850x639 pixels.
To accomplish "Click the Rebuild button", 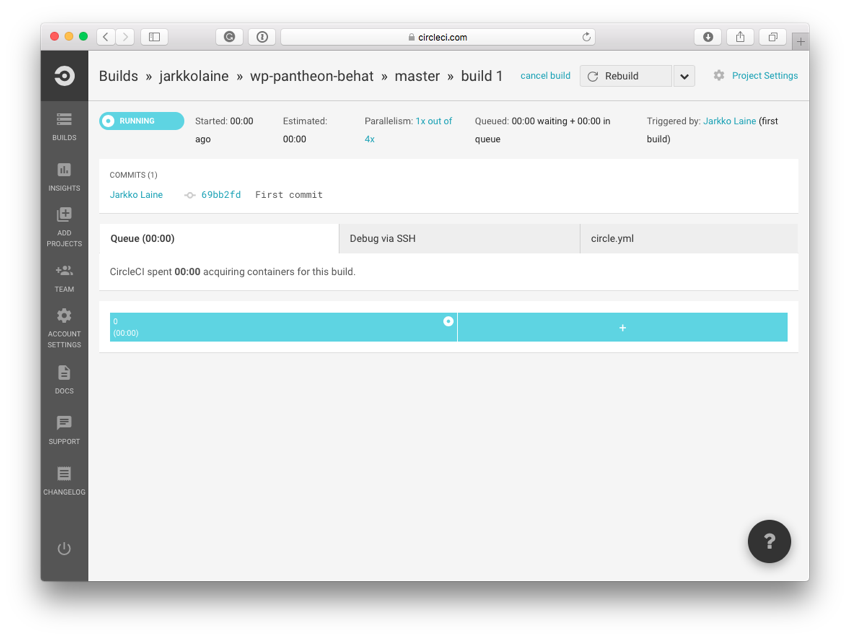I will [626, 76].
